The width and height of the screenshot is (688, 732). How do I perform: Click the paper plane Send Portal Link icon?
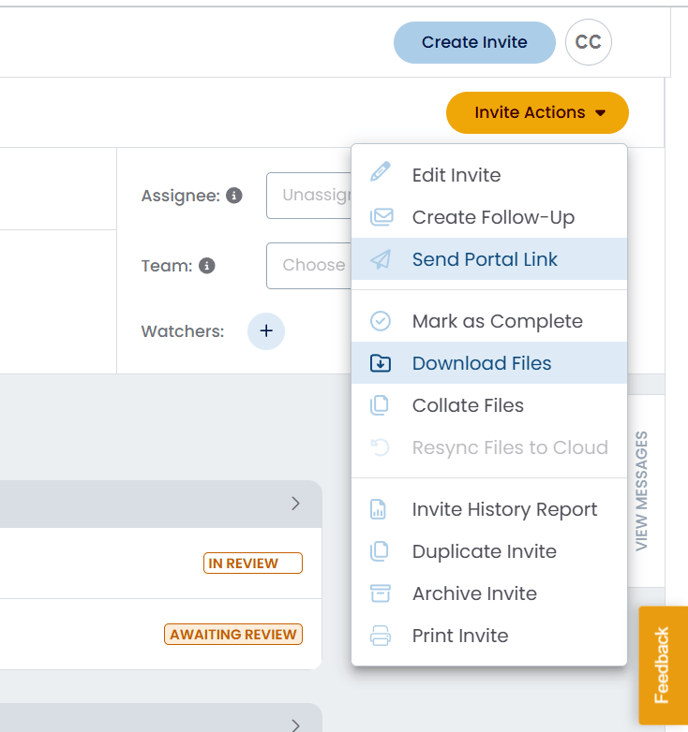(381, 259)
